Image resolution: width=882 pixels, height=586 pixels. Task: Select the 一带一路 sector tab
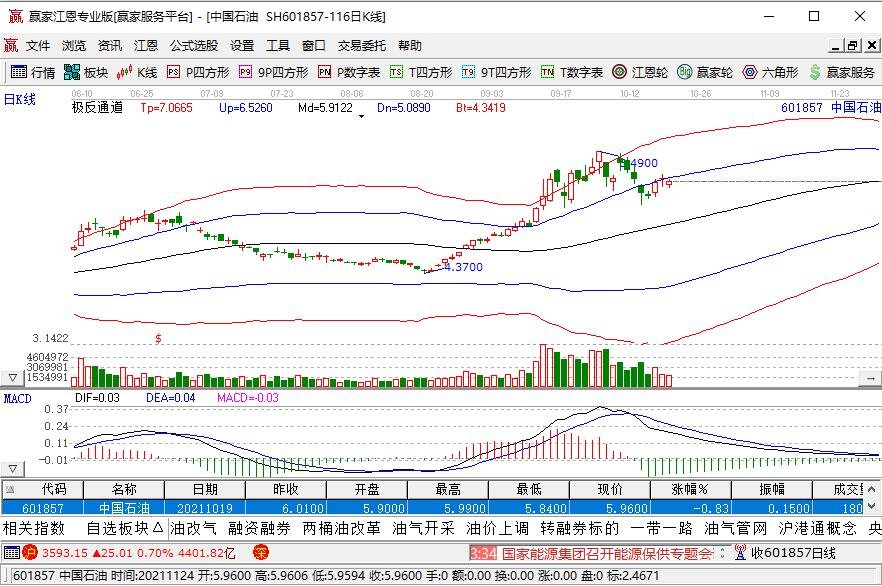662,528
